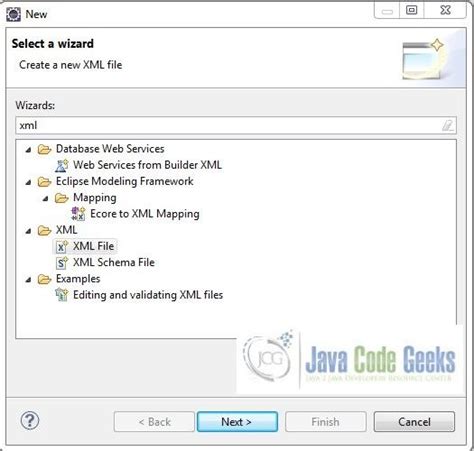Clear the filter text with eraser icon
474x451 pixels.
coord(447,126)
